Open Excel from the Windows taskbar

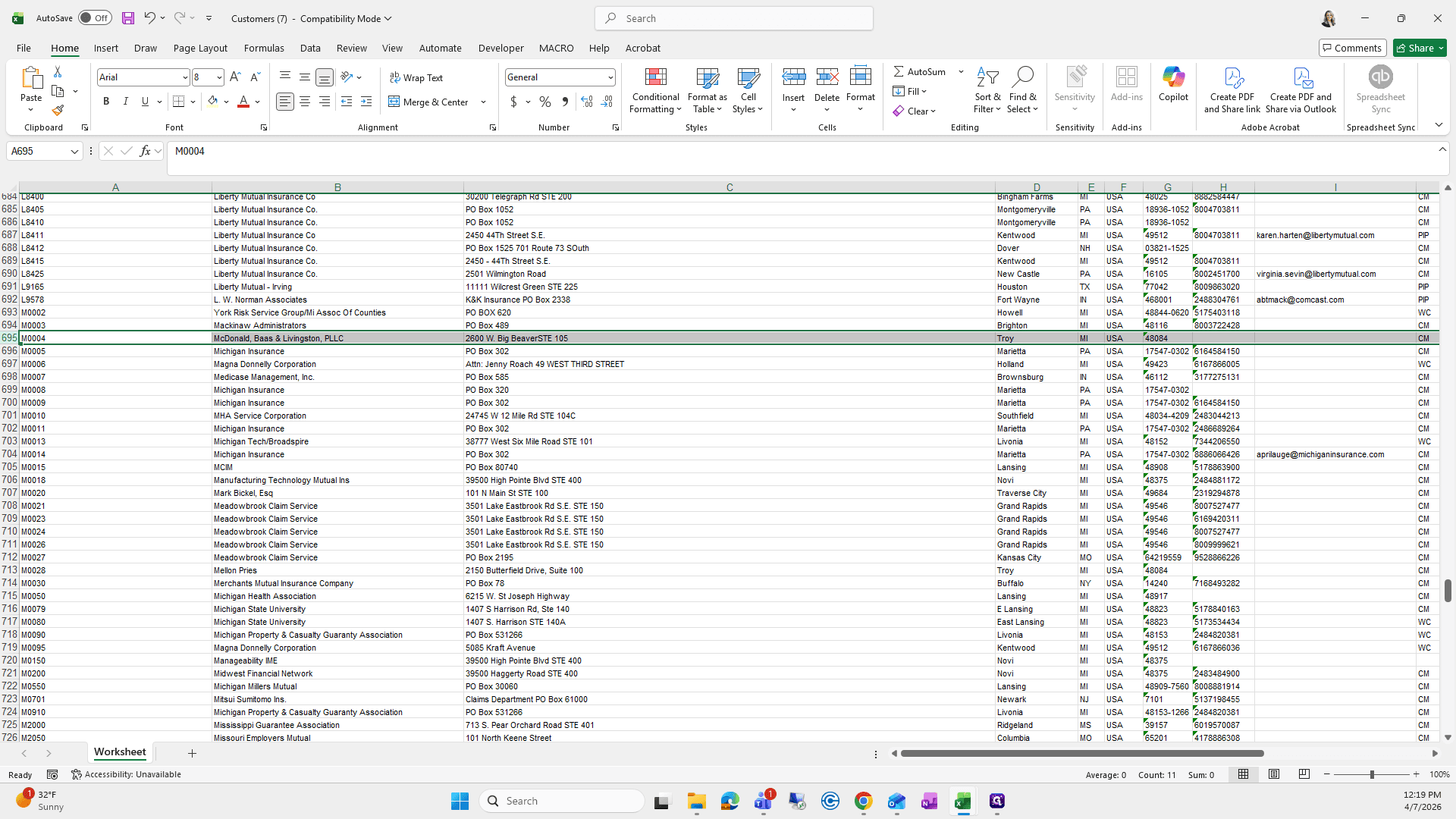[x=963, y=801]
